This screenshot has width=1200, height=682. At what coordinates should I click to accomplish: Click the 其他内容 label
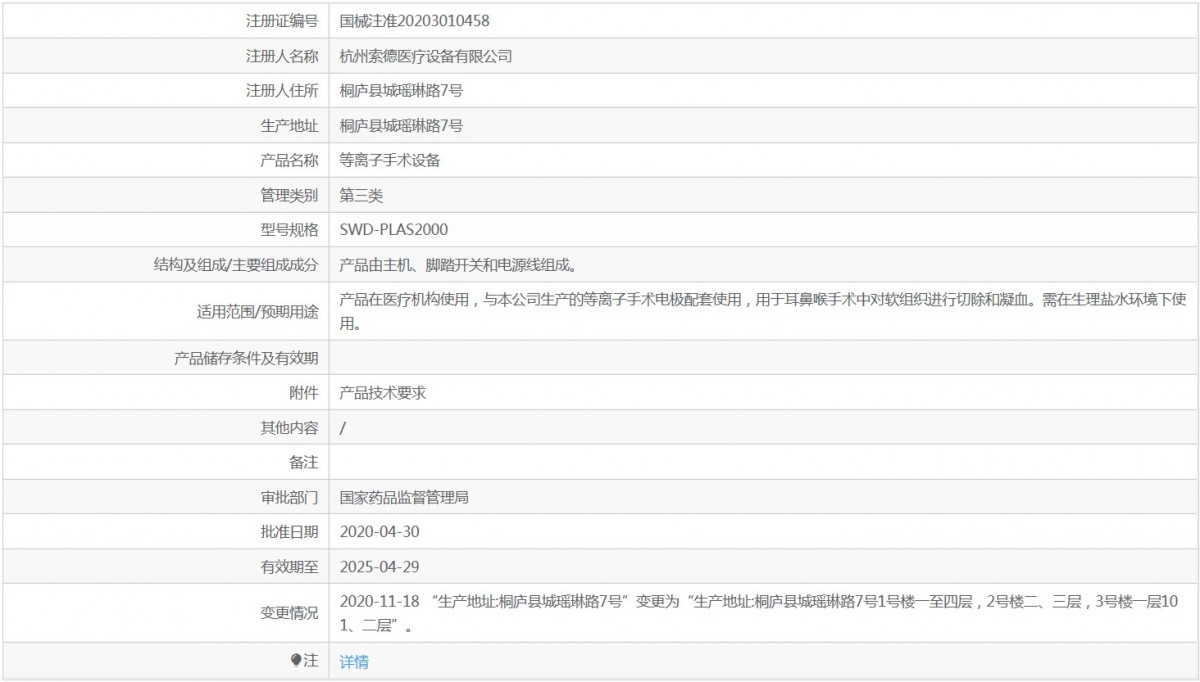click(x=289, y=428)
